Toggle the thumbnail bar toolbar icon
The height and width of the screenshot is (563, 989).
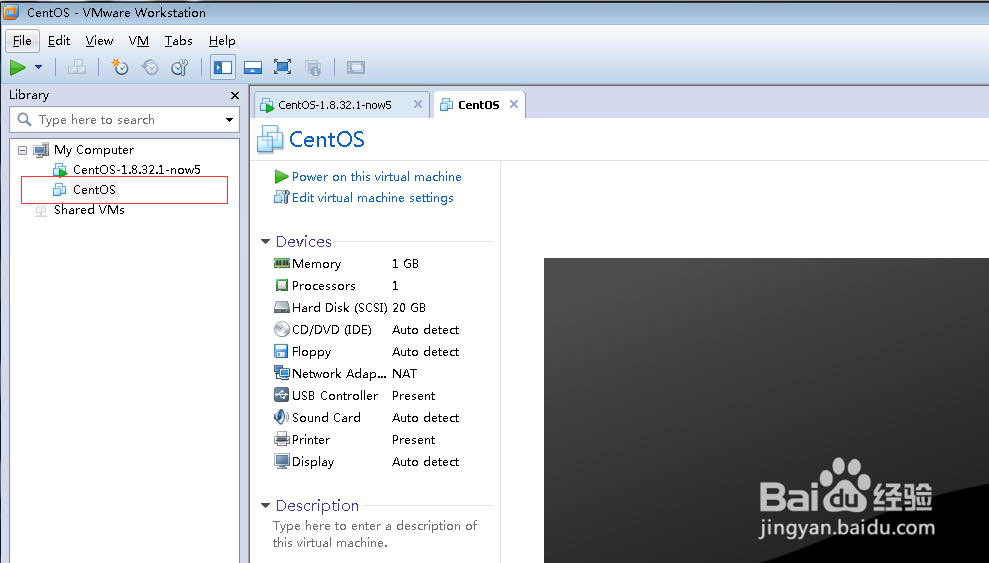coord(253,67)
